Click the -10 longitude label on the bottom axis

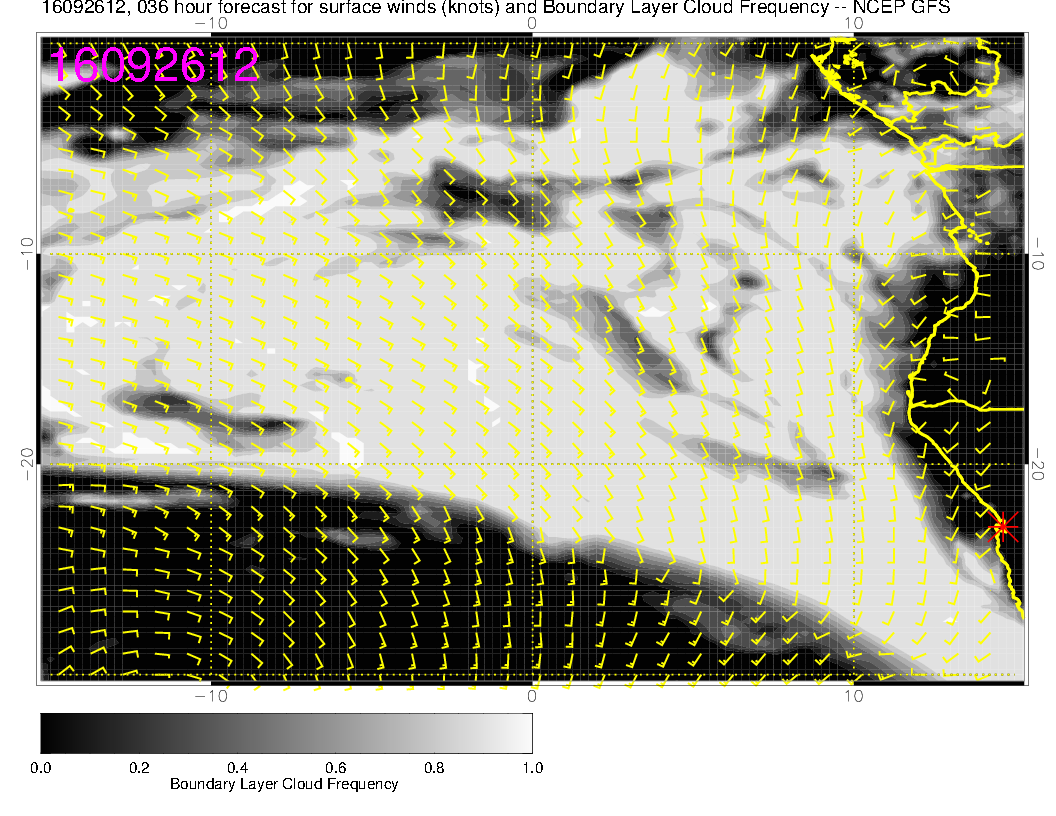(x=209, y=695)
